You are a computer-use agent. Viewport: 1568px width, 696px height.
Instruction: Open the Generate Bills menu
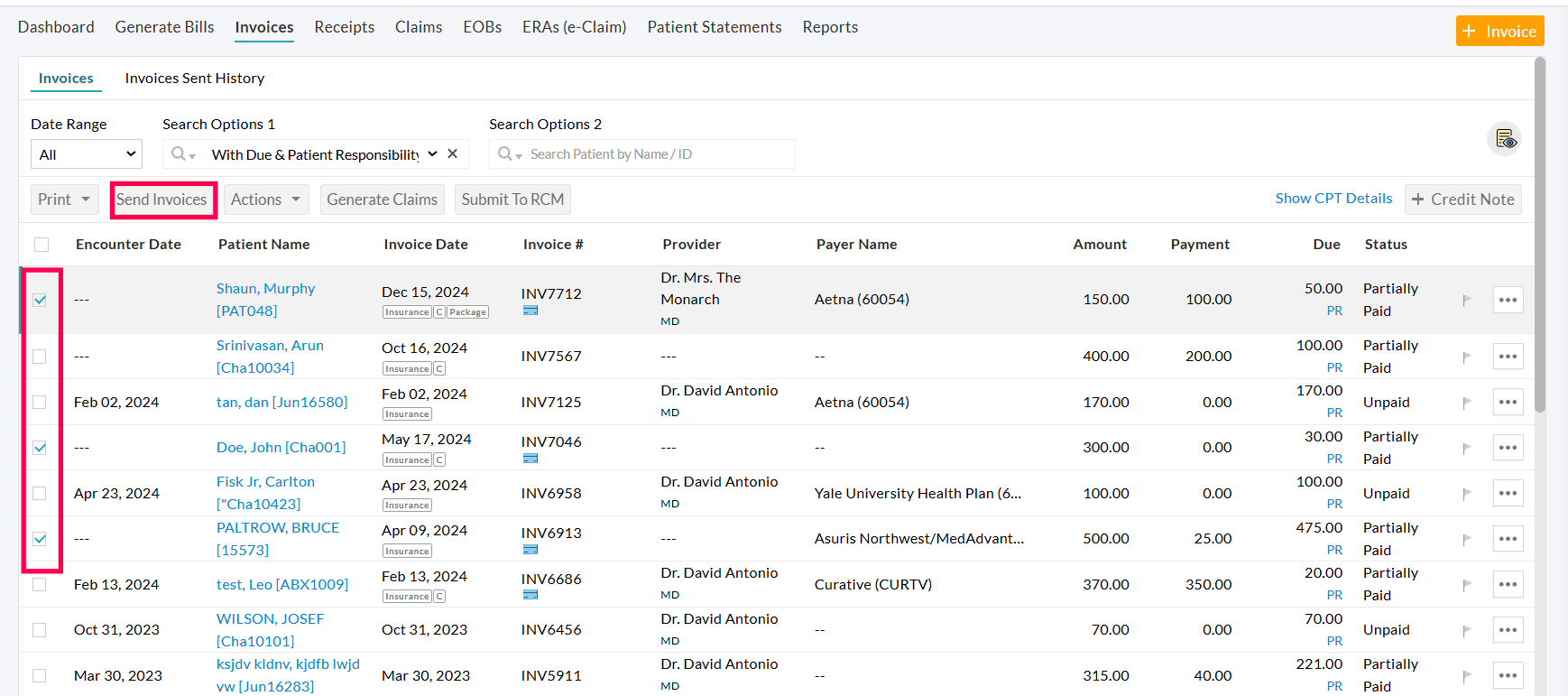(x=165, y=27)
